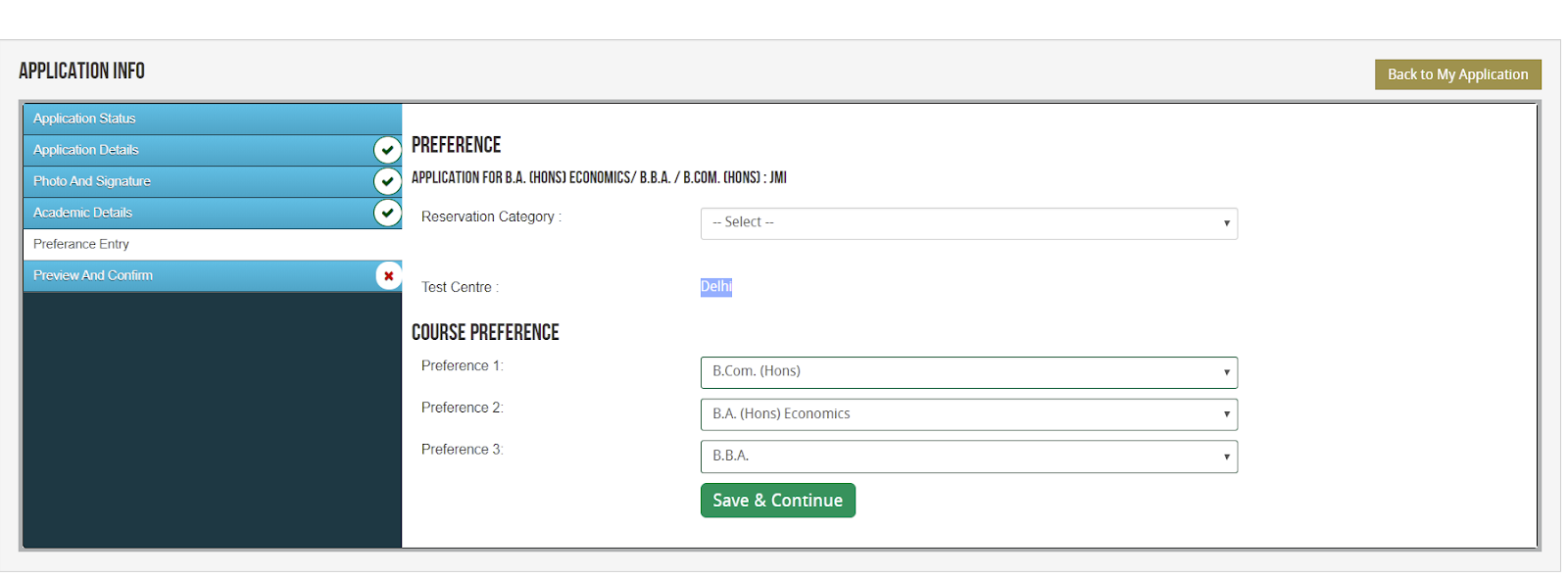Click the COURSE PREFERENCE heading

click(x=485, y=333)
